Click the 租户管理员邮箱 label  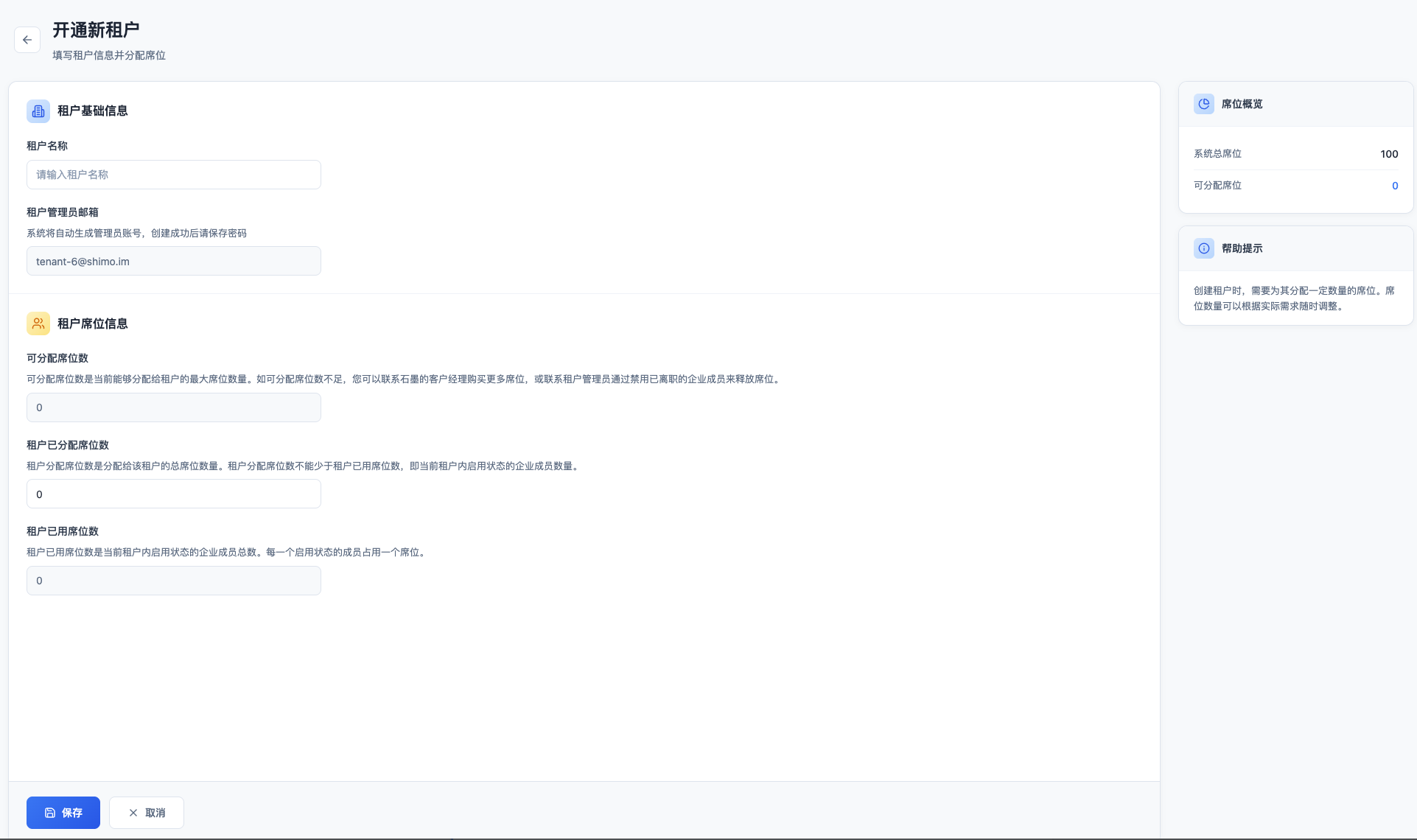[63, 212]
